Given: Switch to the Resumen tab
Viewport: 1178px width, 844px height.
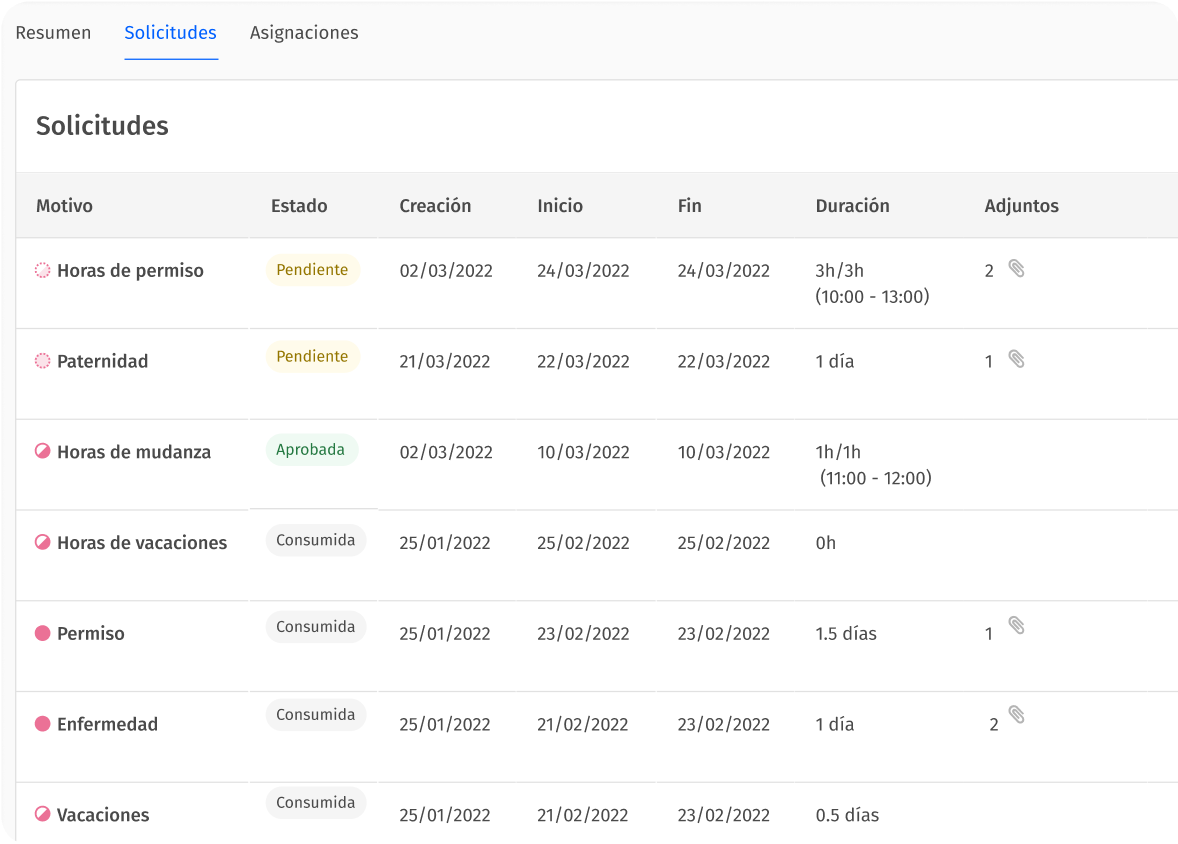Looking at the screenshot, I should pyautogui.click(x=53, y=33).
